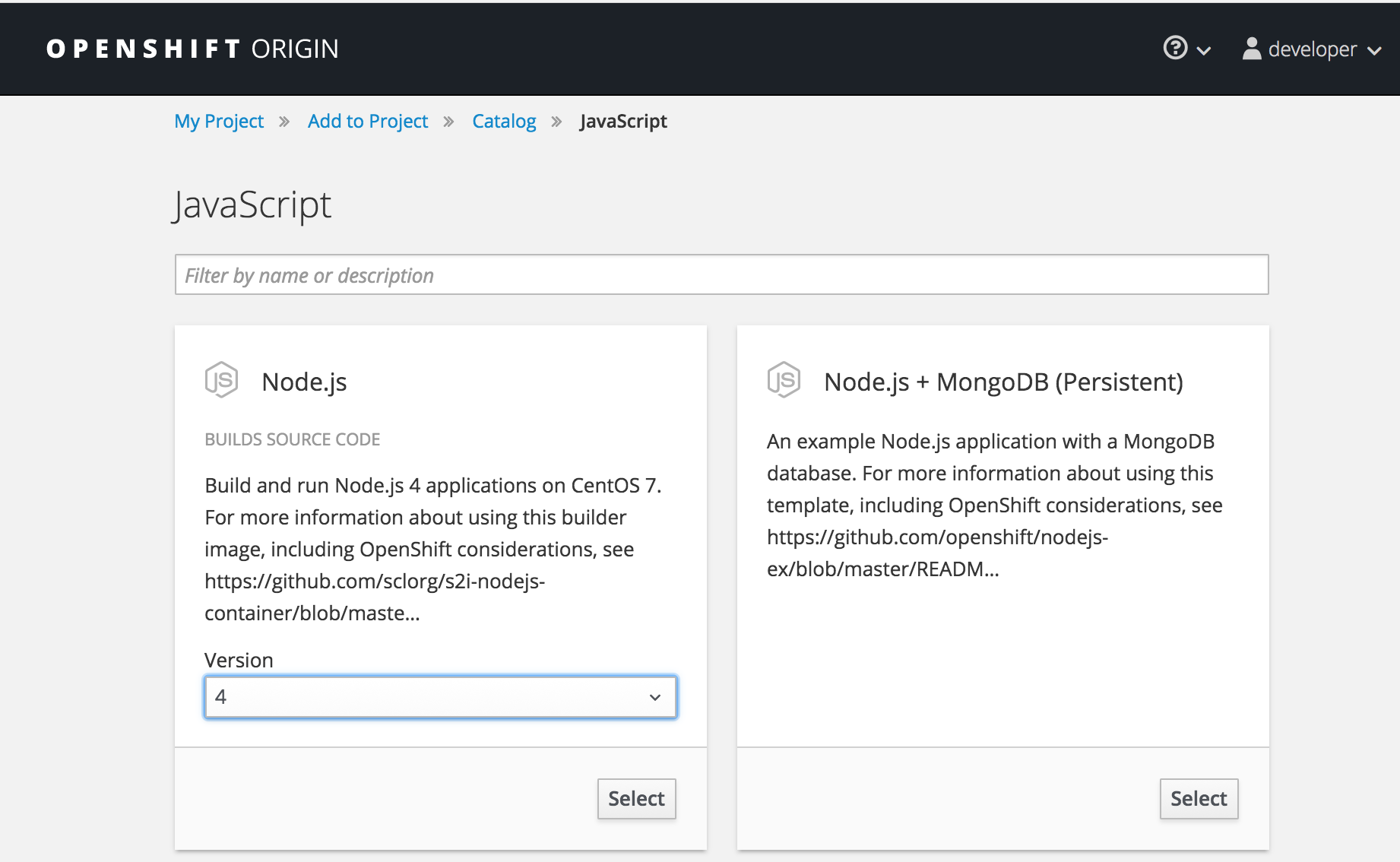Focus the Filter by name or description field
1400x862 pixels.
point(721,274)
